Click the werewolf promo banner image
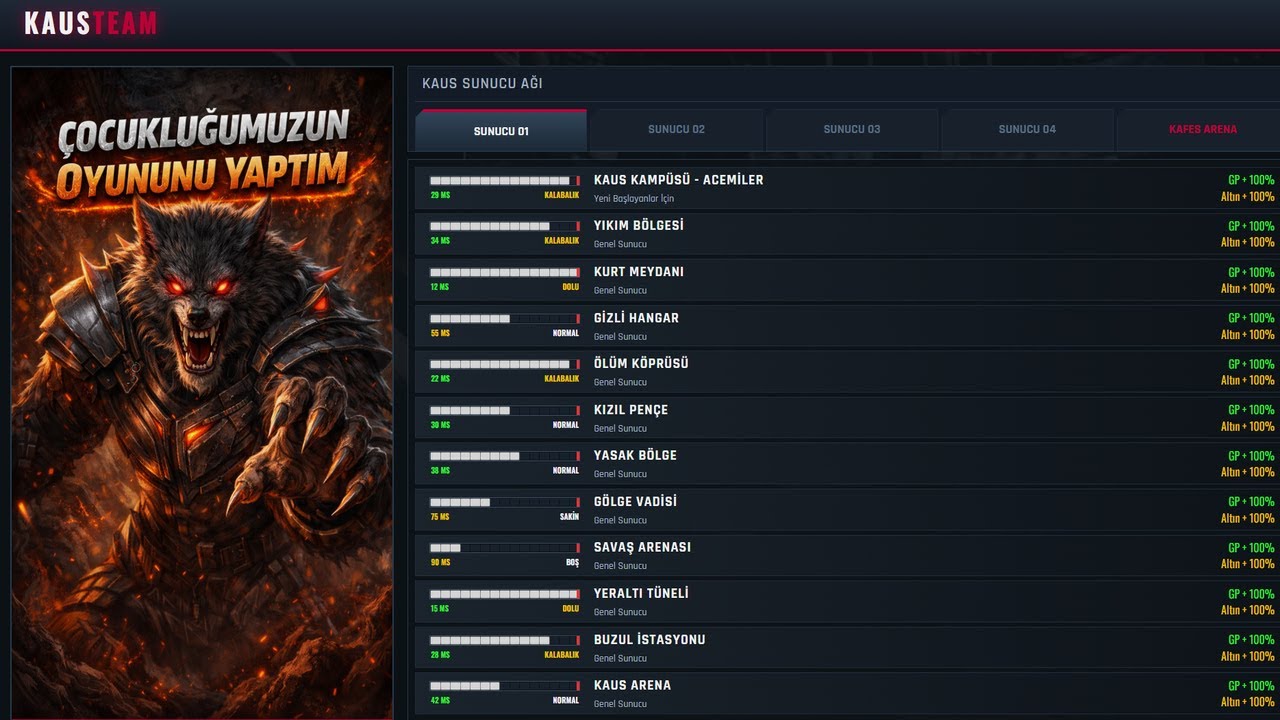Image resolution: width=1280 pixels, height=720 pixels. coord(202,393)
